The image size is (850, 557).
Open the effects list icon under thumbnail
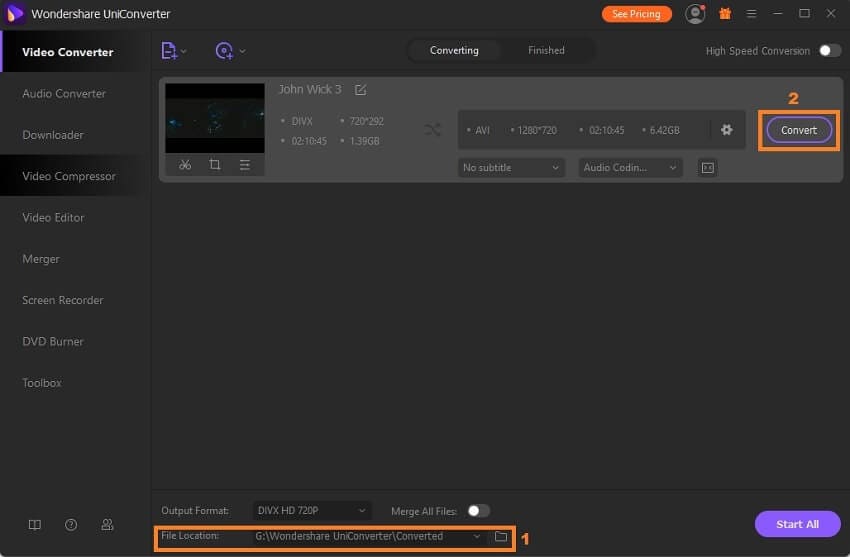coord(244,165)
